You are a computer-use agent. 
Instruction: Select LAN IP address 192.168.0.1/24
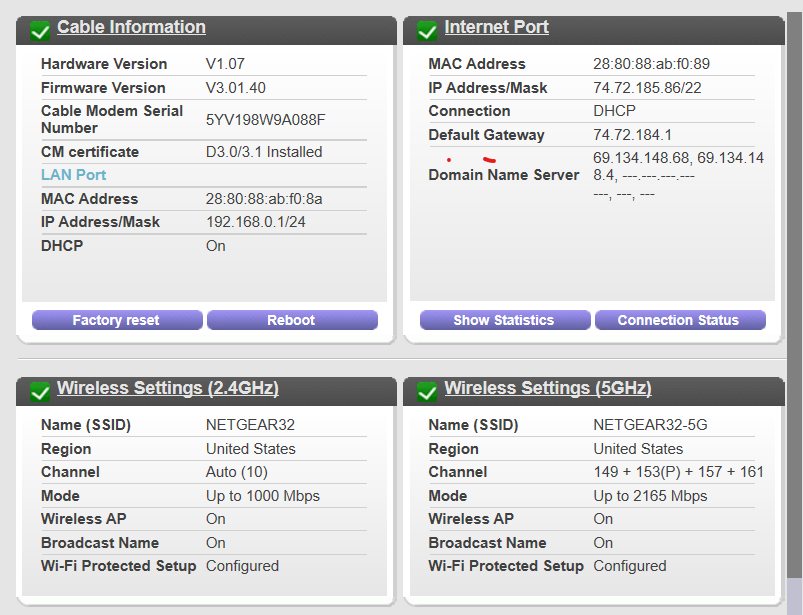[256, 222]
